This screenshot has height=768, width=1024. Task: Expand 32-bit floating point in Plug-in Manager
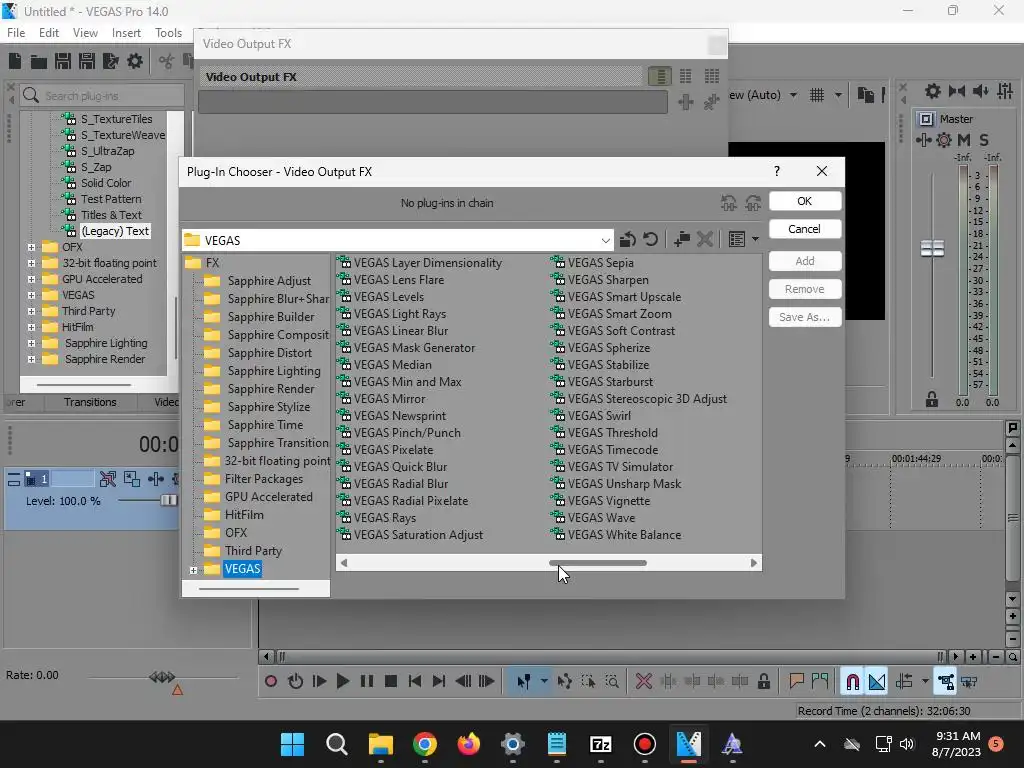click(31, 263)
